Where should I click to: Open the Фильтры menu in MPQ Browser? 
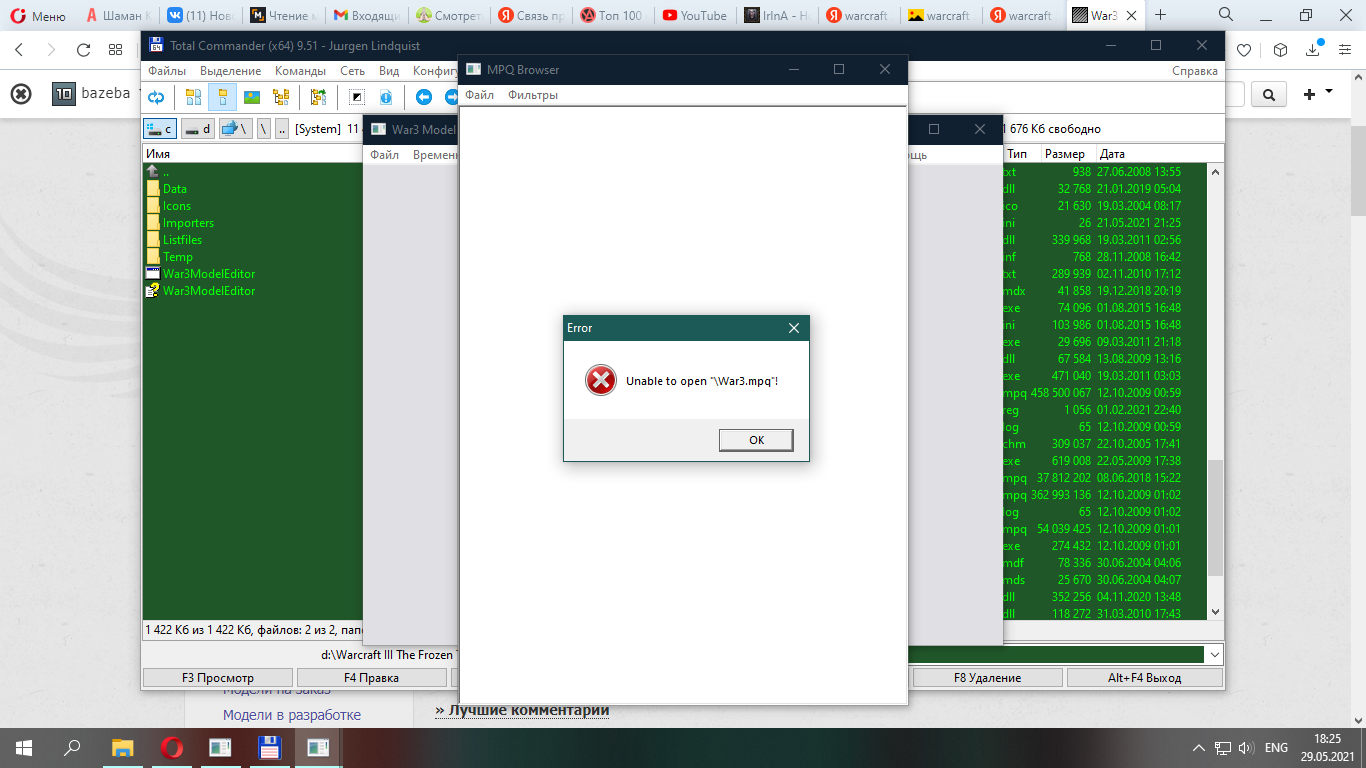[533, 95]
